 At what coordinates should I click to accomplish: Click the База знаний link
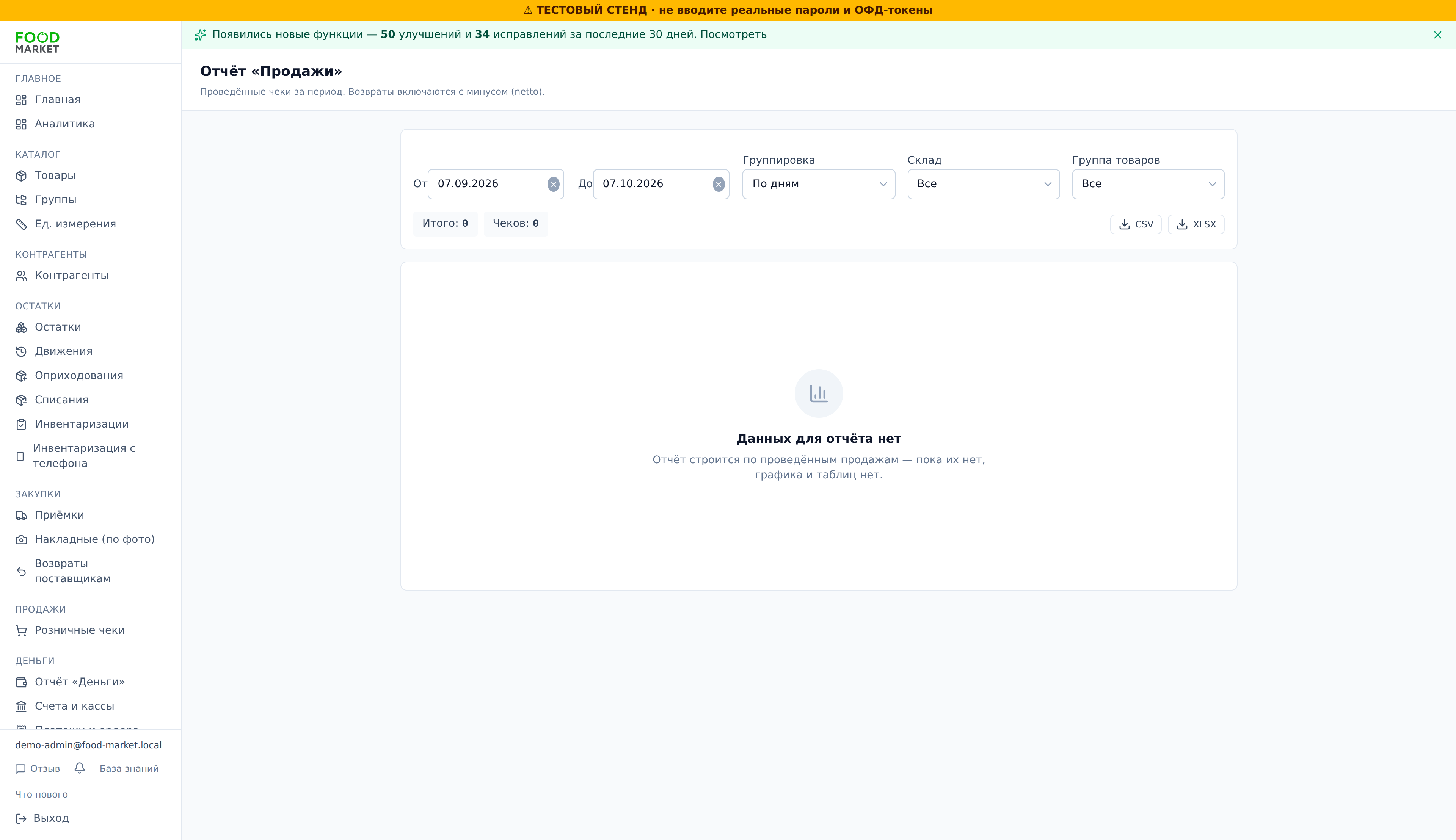pos(129,768)
